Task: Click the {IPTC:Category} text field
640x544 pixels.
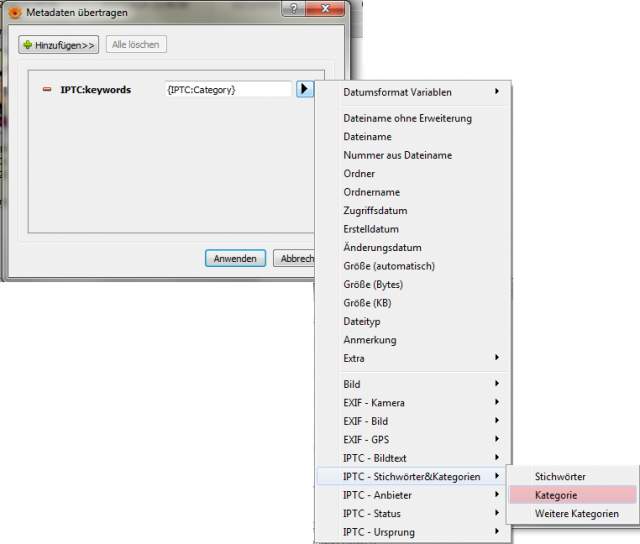Action: 228,89
